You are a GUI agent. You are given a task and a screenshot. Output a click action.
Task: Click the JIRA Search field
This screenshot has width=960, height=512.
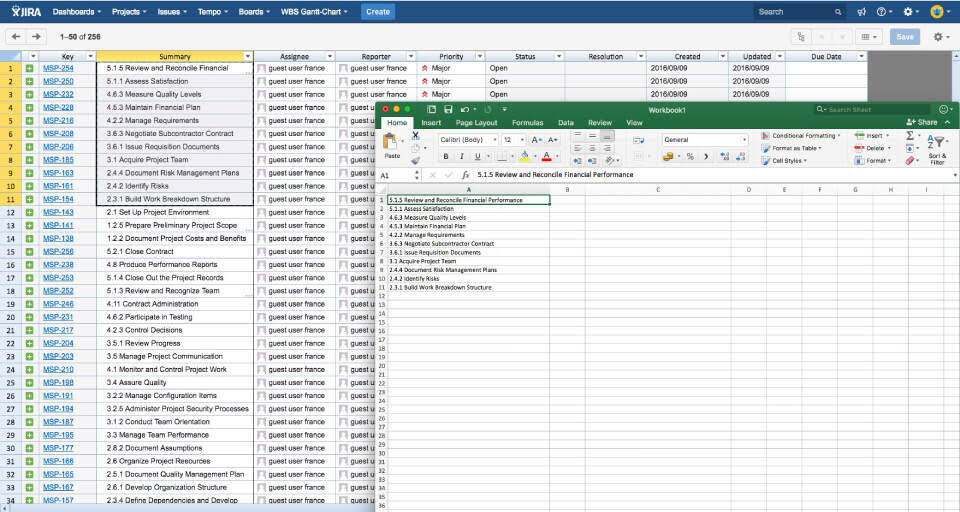[x=800, y=12]
